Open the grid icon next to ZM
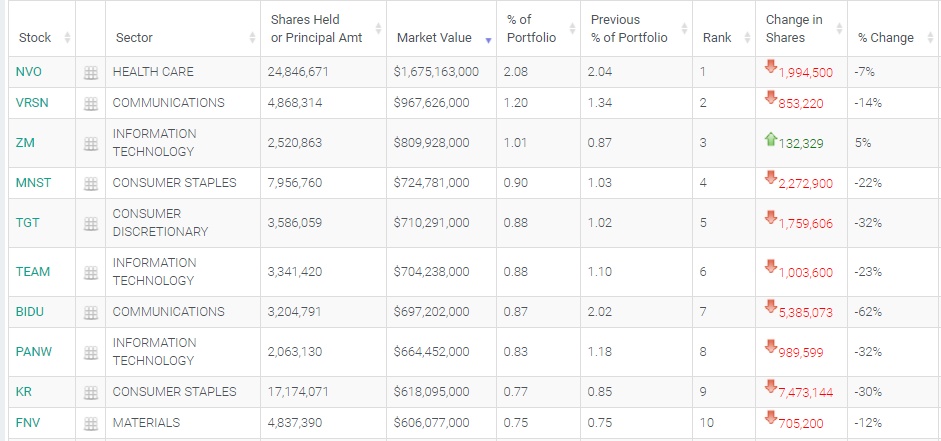The image size is (941, 441). 90,144
